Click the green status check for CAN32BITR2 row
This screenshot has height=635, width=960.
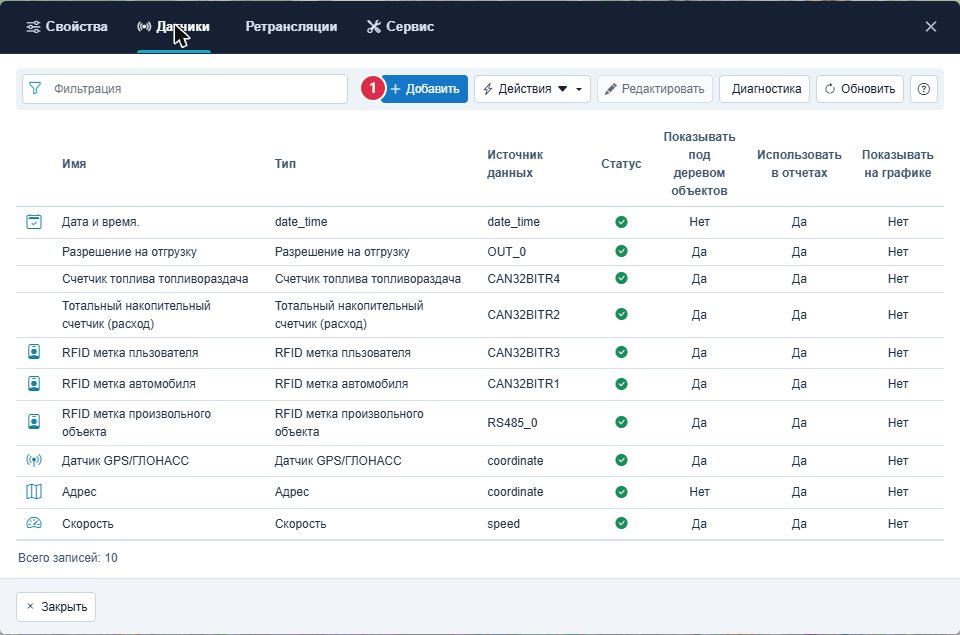[621, 314]
